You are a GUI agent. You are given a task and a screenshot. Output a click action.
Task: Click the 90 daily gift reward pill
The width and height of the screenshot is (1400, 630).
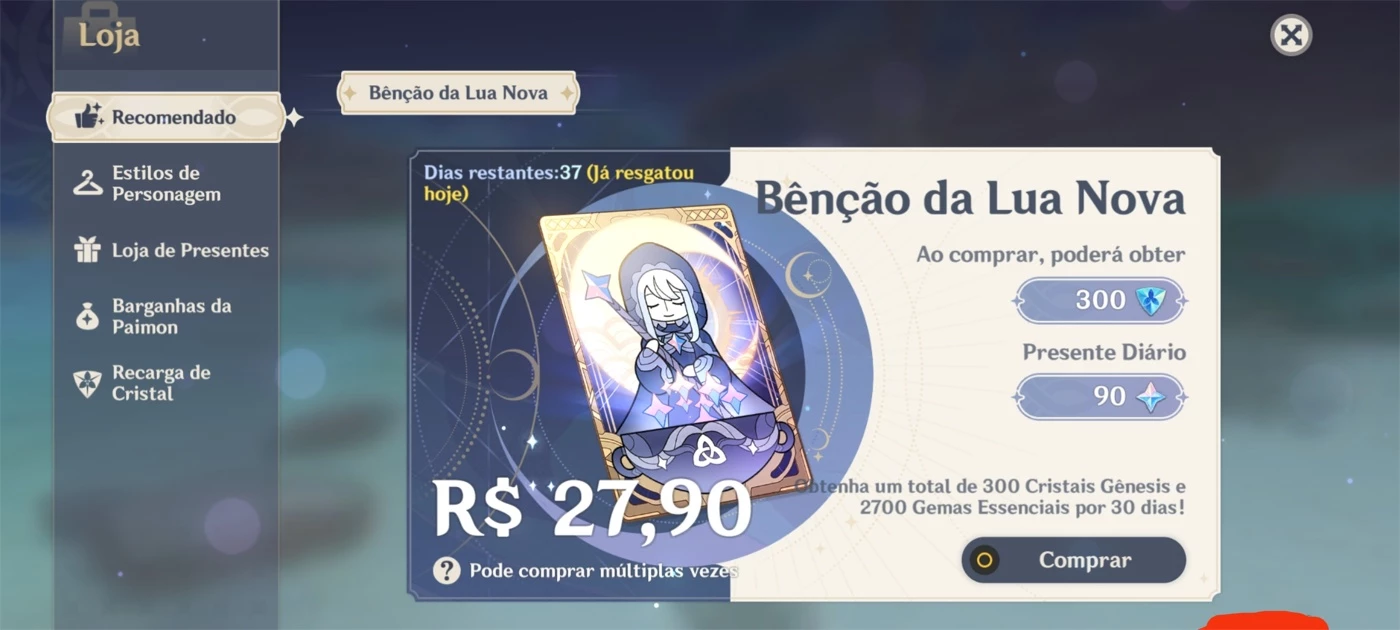click(x=1100, y=396)
